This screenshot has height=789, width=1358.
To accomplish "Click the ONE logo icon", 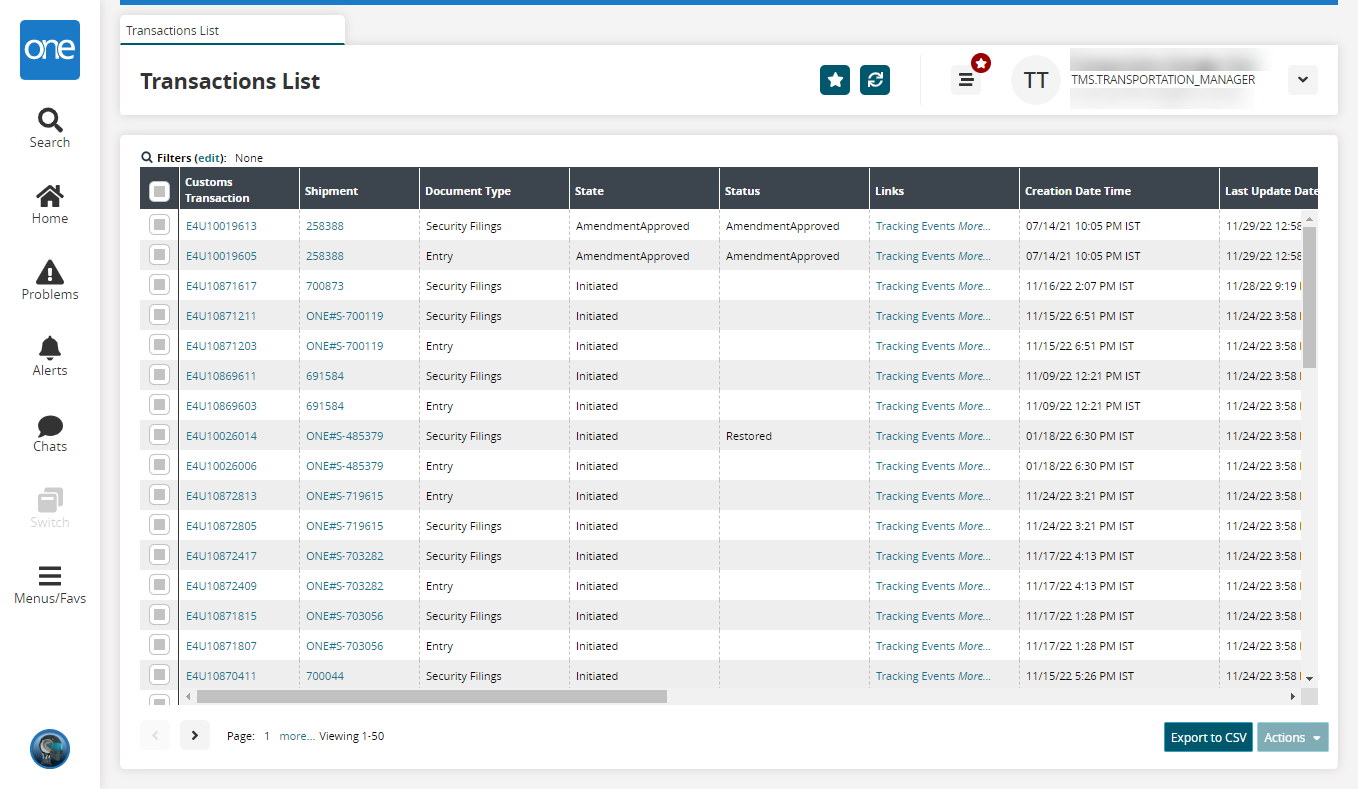I will point(50,50).
